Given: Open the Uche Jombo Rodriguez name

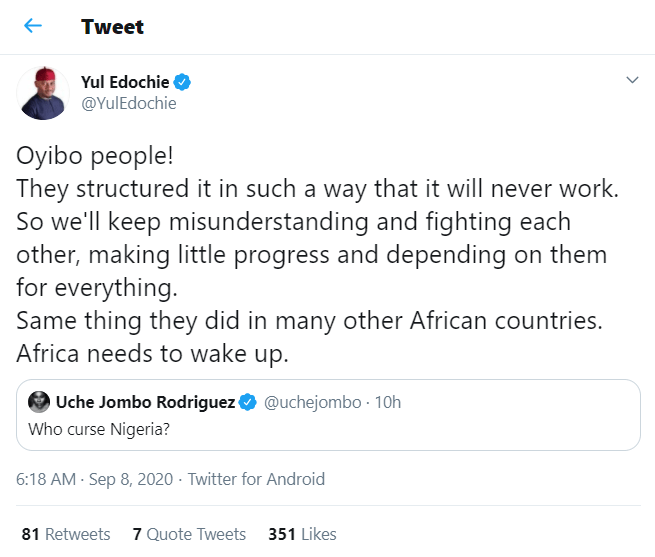Looking at the screenshot, I should [146, 403].
